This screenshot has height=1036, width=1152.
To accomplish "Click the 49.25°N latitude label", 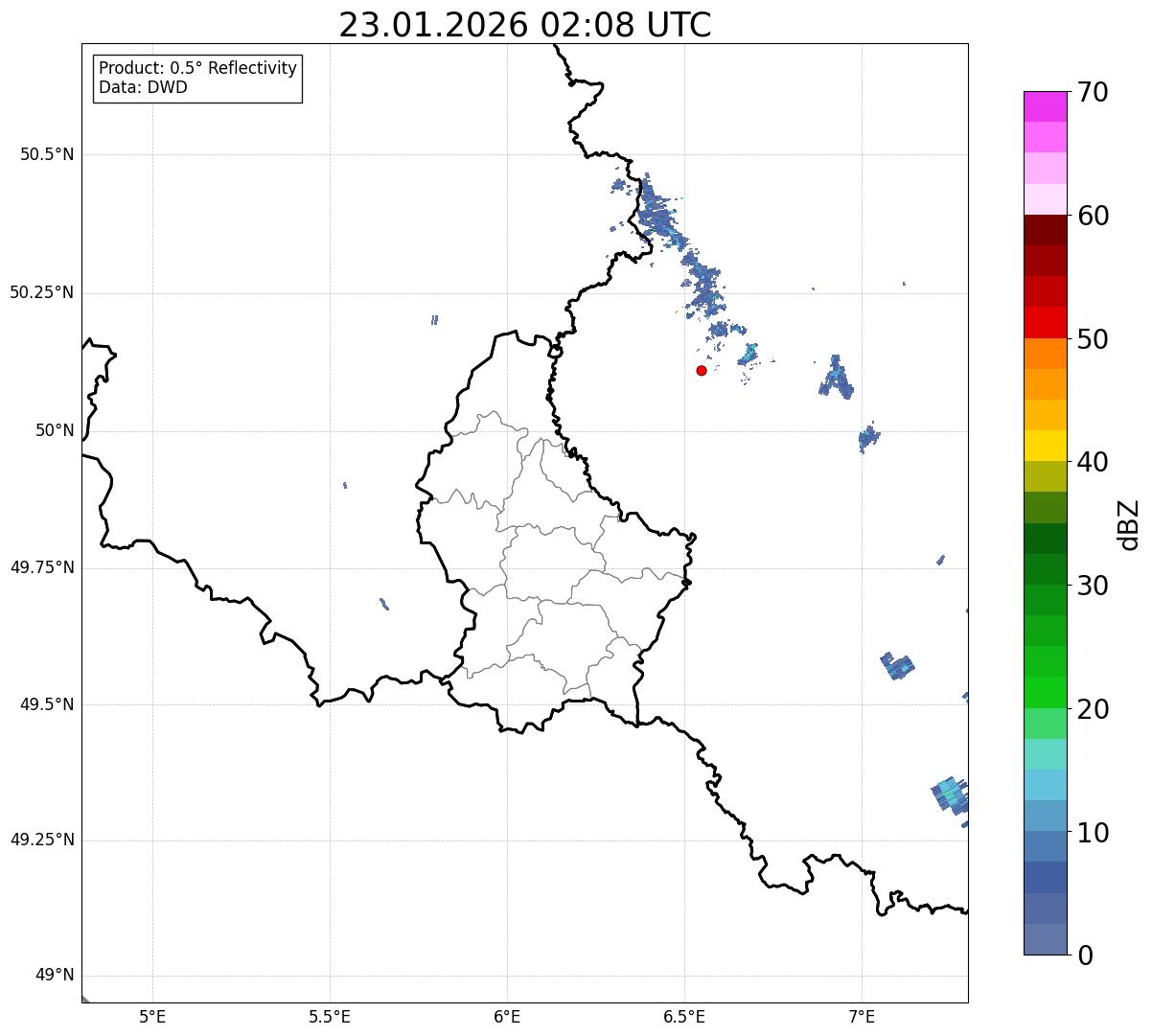I will [42, 840].
